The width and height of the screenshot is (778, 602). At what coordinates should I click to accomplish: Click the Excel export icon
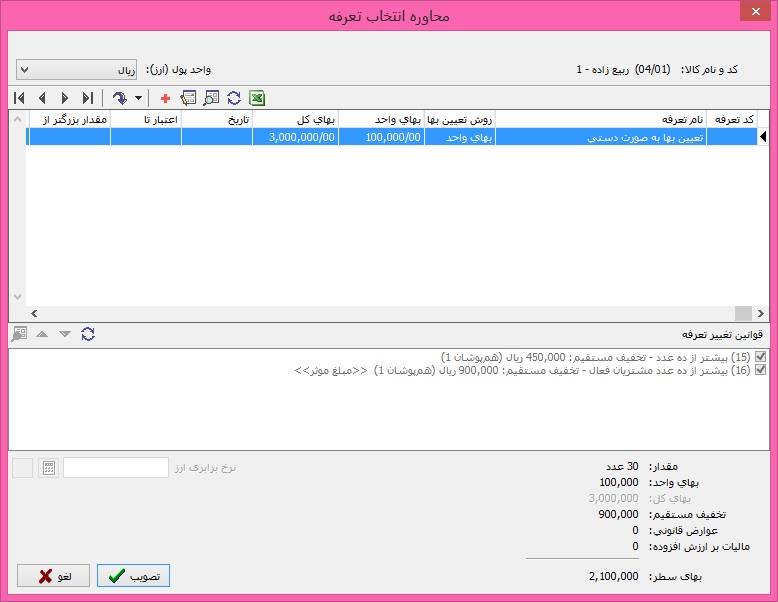click(x=257, y=98)
